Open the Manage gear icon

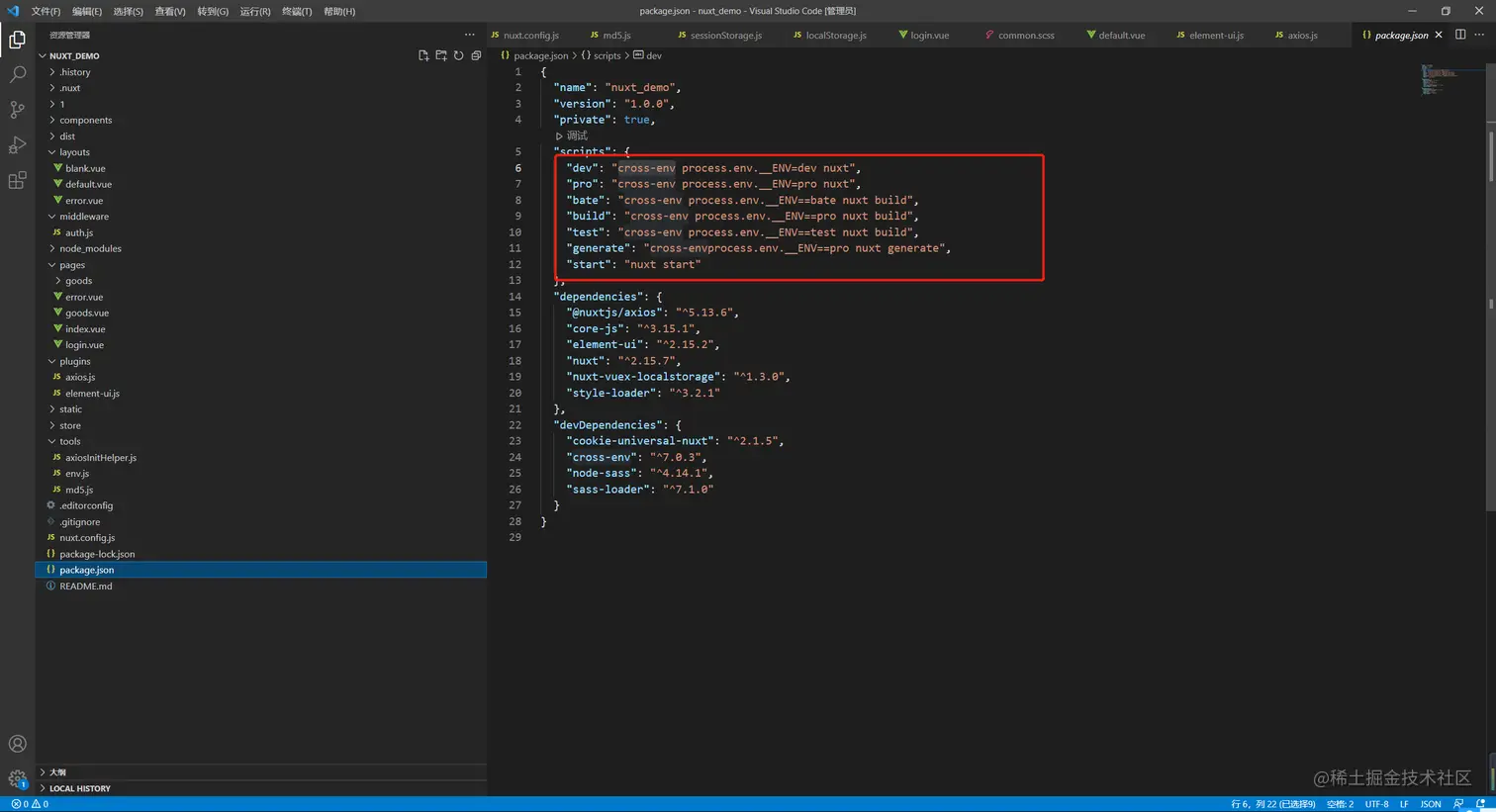coord(17,779)
